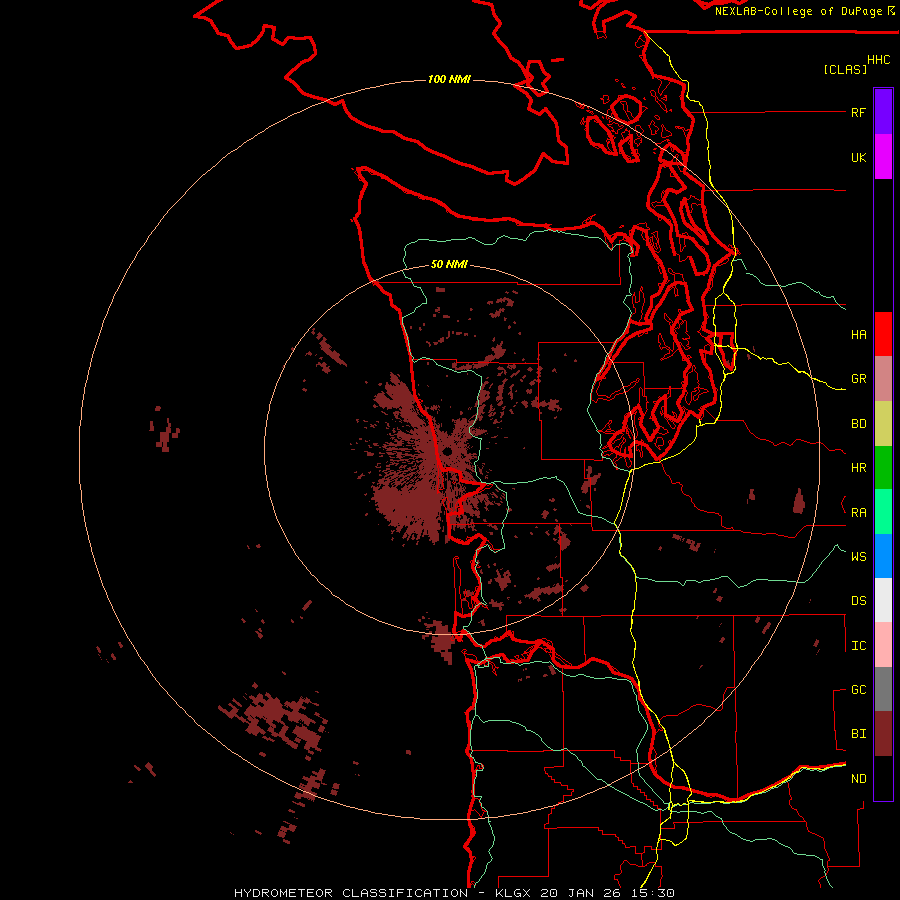Click the 'ND' legend label

(858, 779)
